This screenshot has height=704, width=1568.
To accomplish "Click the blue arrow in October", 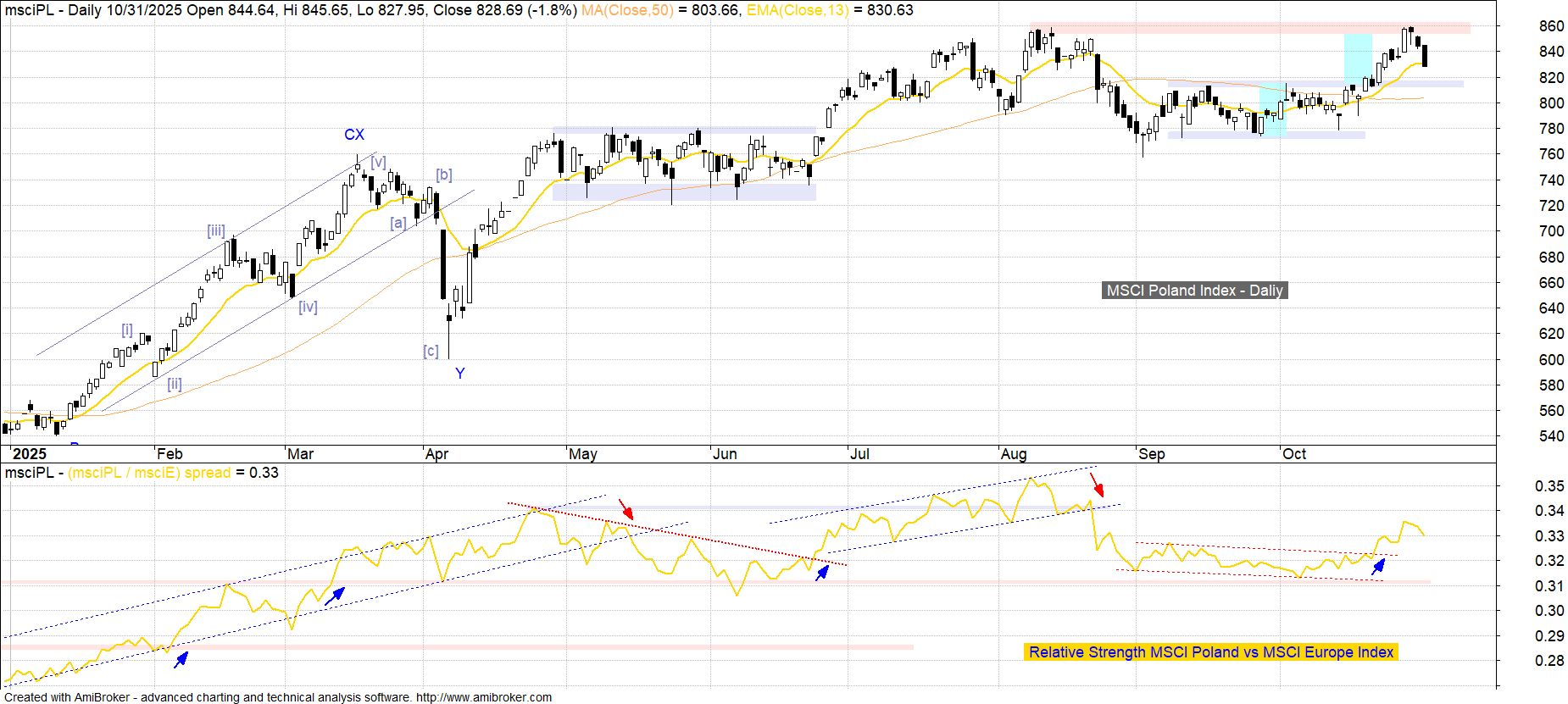I will [1378, 567].
